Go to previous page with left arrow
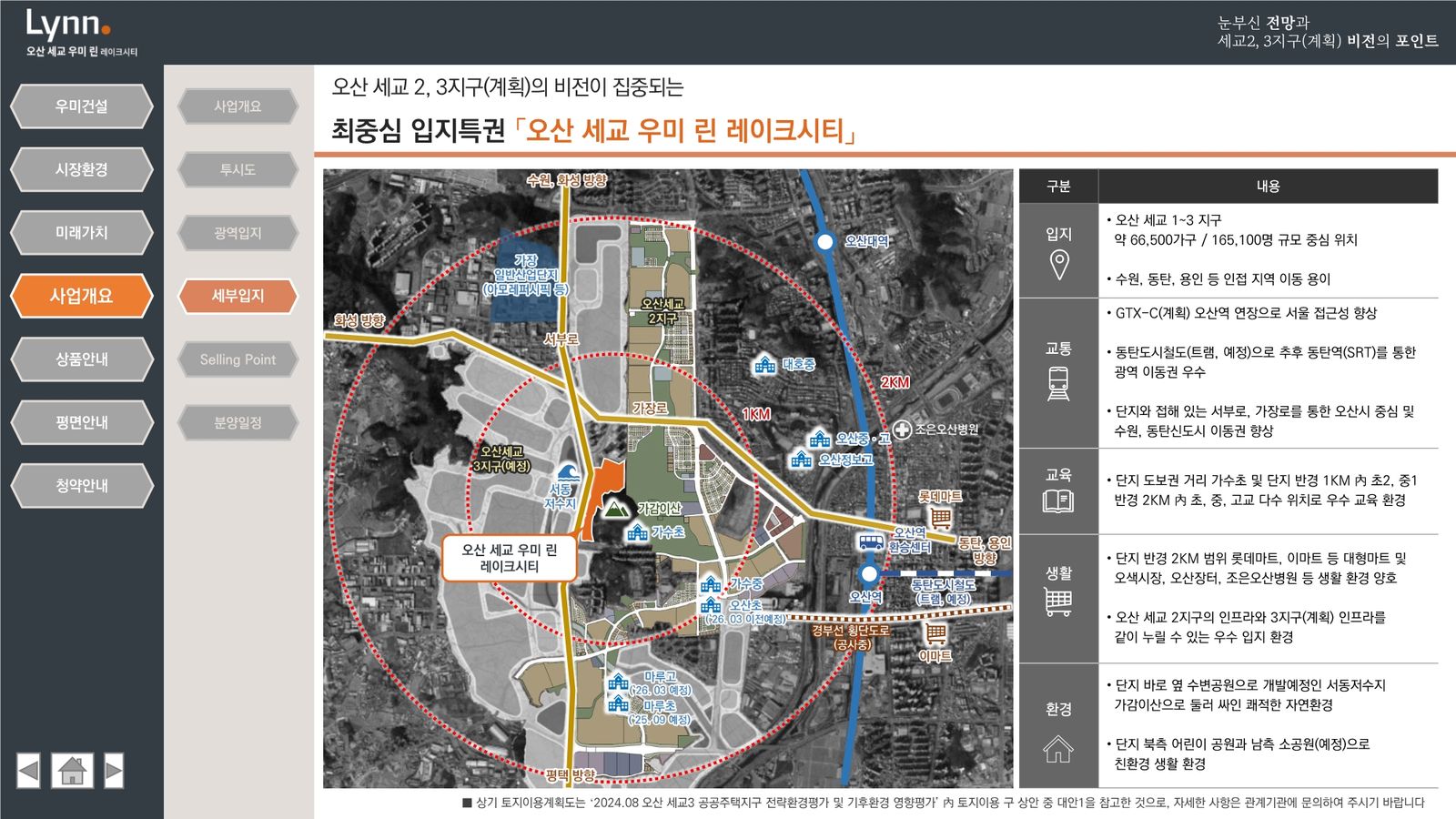 29,771
